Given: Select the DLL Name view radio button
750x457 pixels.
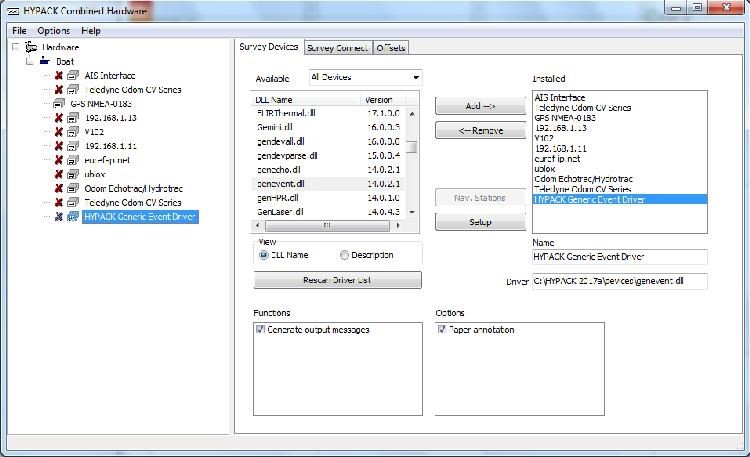Looking at the screenshot, I should click(263, 255).
